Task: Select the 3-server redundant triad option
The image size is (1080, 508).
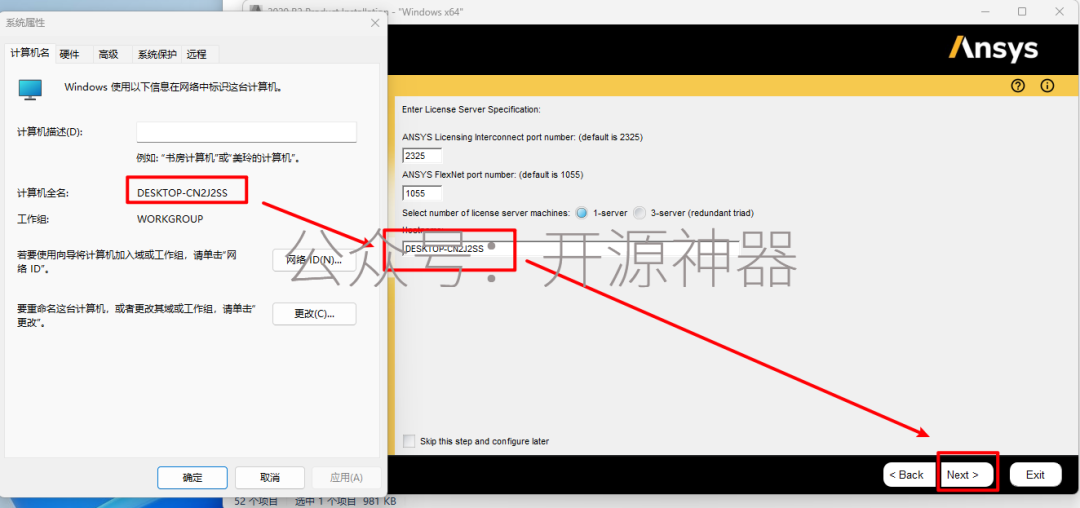Action: pyautogui.click(x=639, y=213)
